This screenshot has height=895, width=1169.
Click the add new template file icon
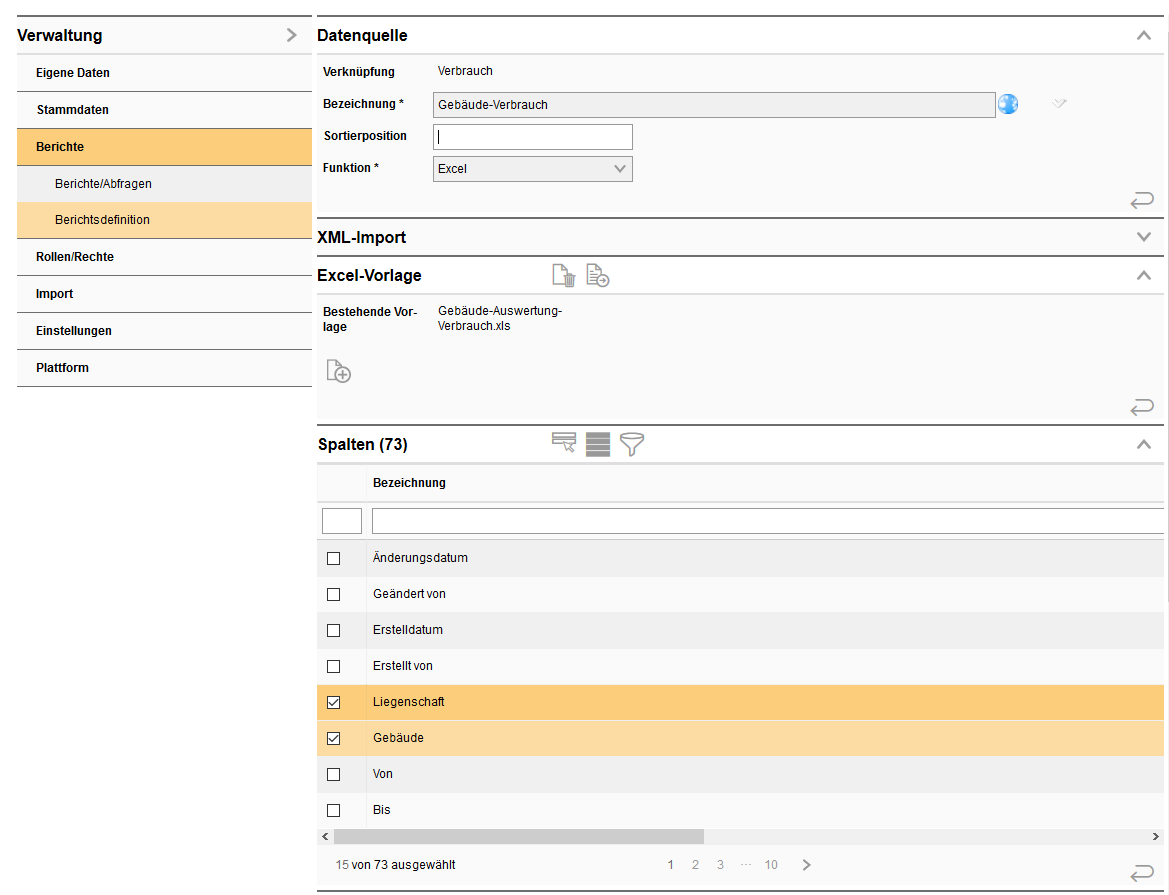click(x=339, y=371)
